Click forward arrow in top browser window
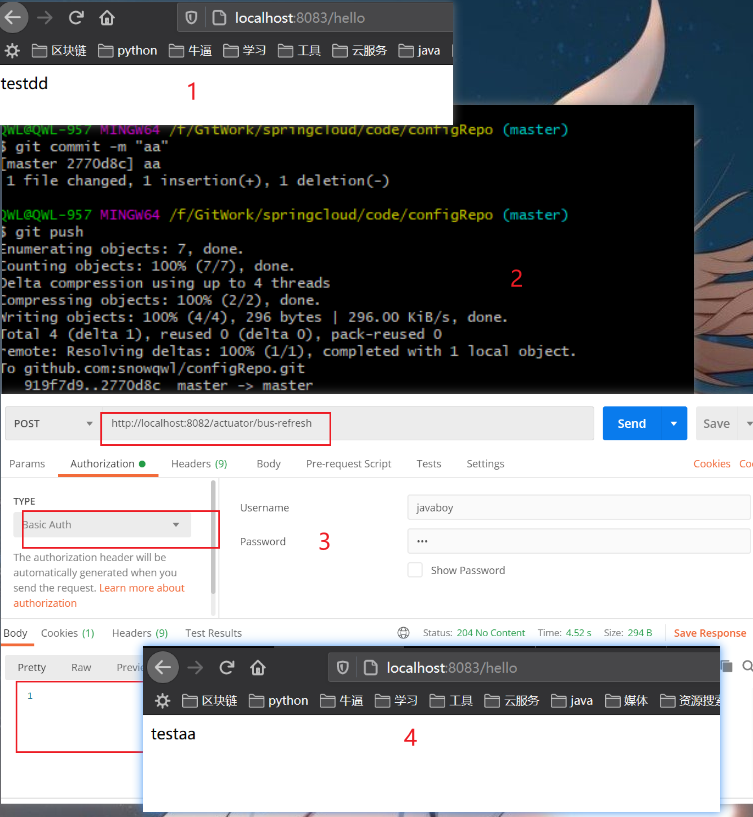753x817 pixels. (45, 18)
